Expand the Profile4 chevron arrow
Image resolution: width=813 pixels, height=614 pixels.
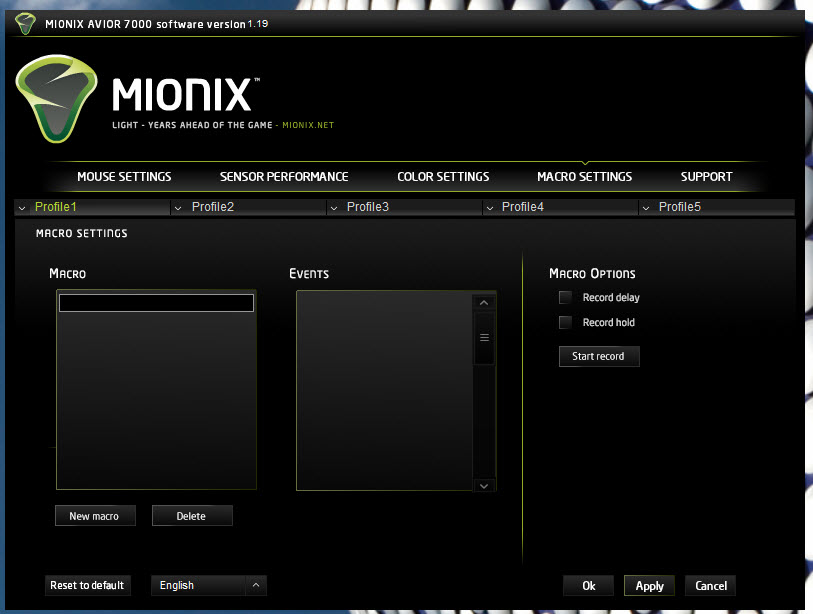[489, 208]
